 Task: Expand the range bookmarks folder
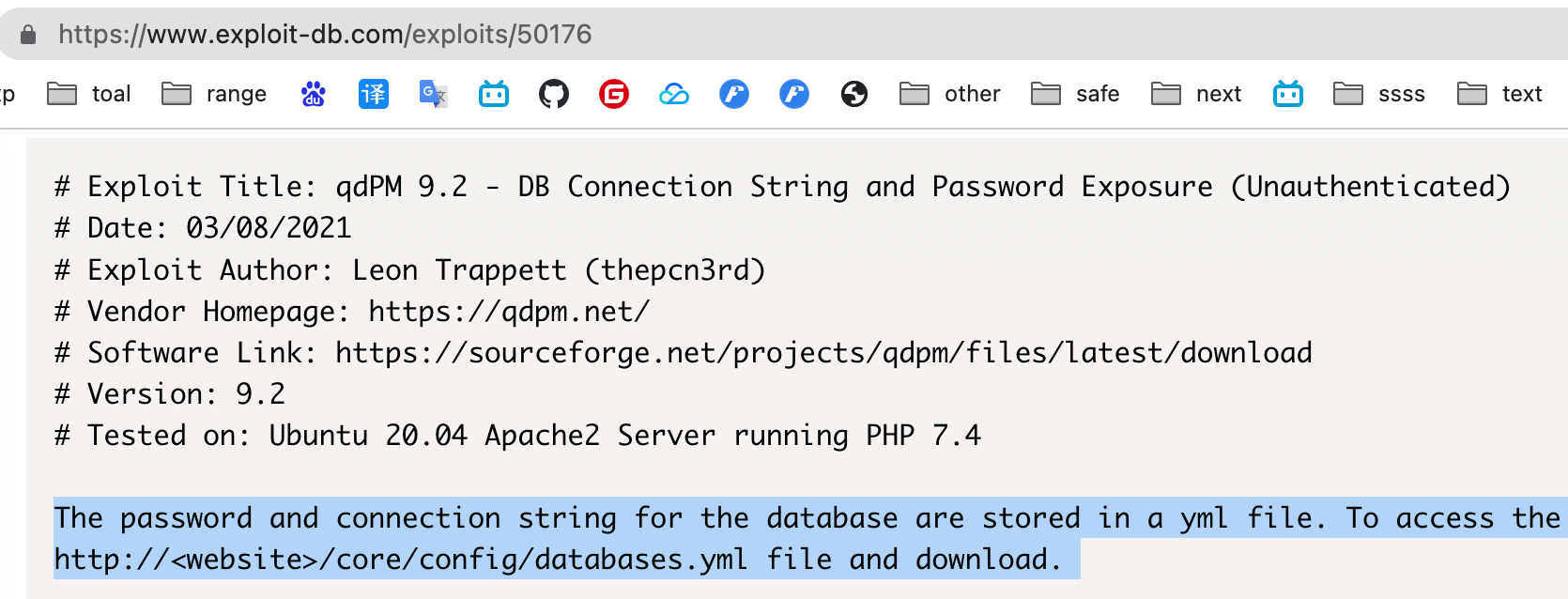(x=214, y=94)
